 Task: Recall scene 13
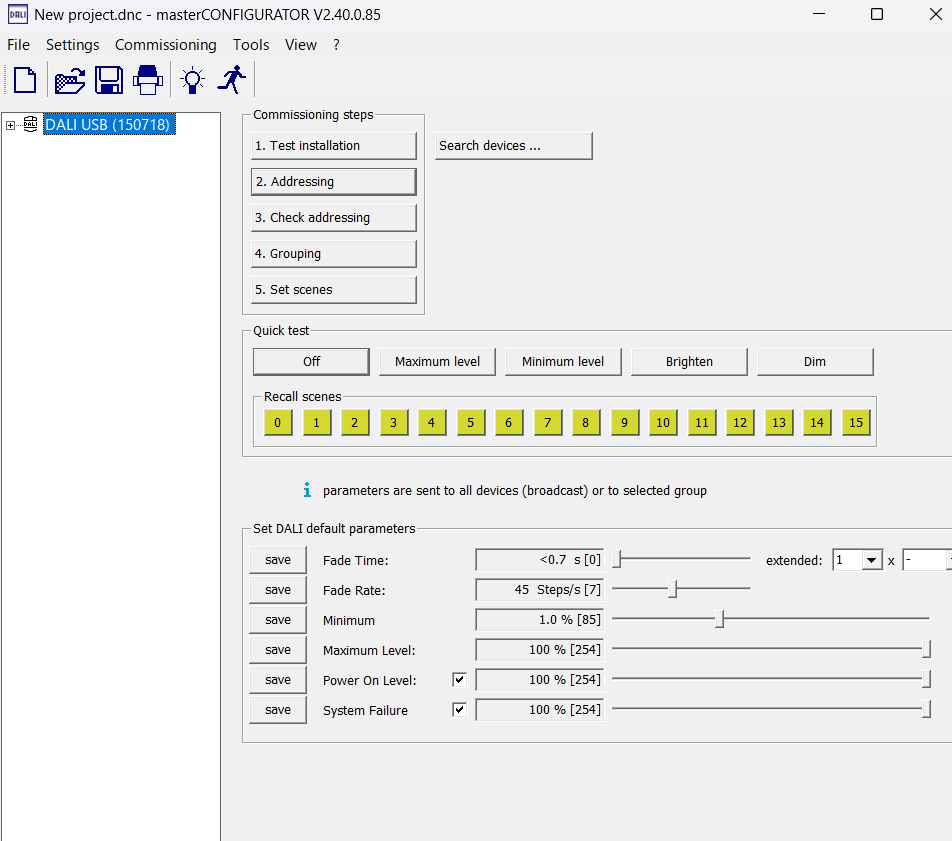779,423
